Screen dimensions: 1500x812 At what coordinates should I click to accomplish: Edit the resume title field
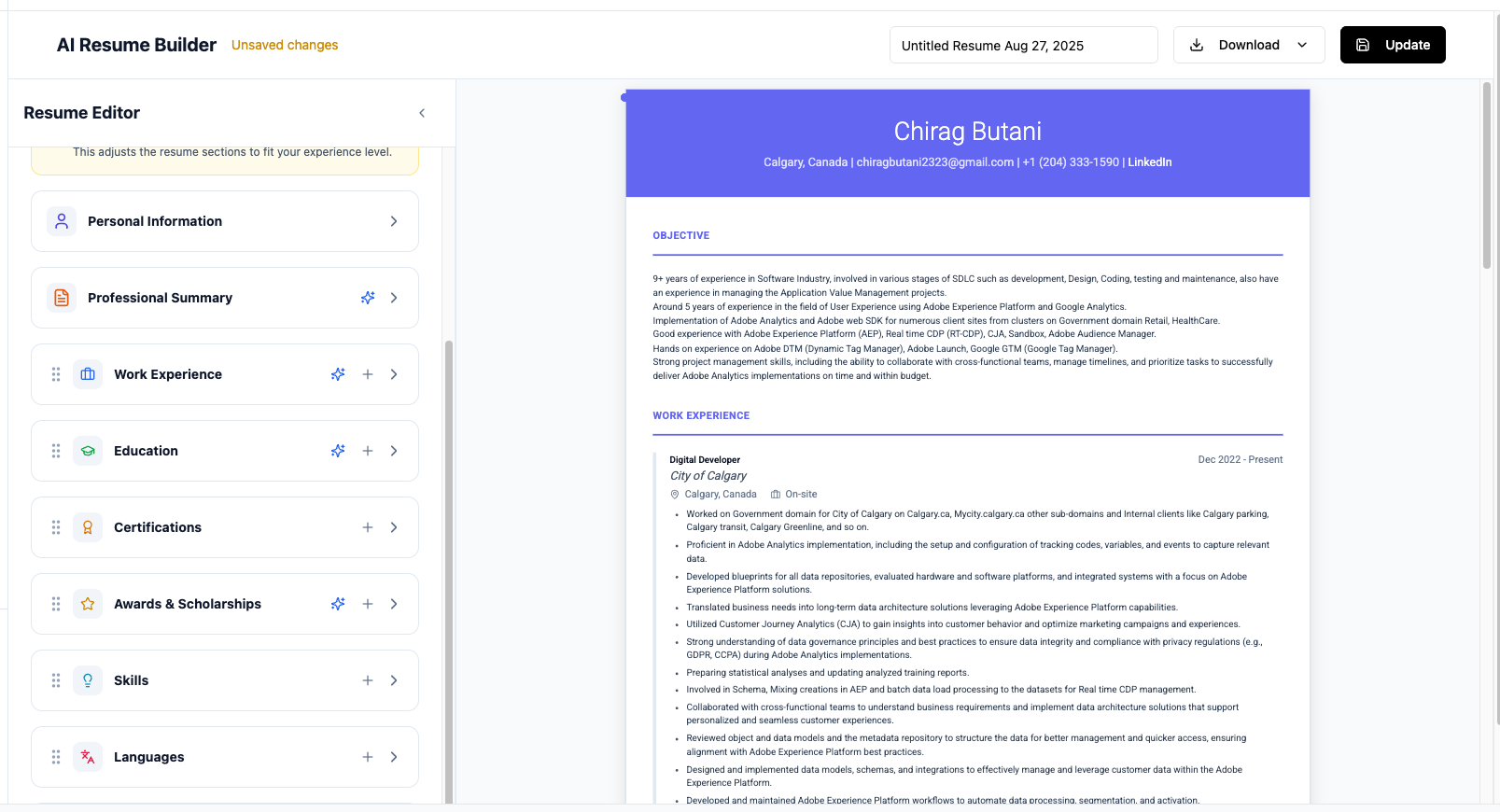(x=1023, y=46)
